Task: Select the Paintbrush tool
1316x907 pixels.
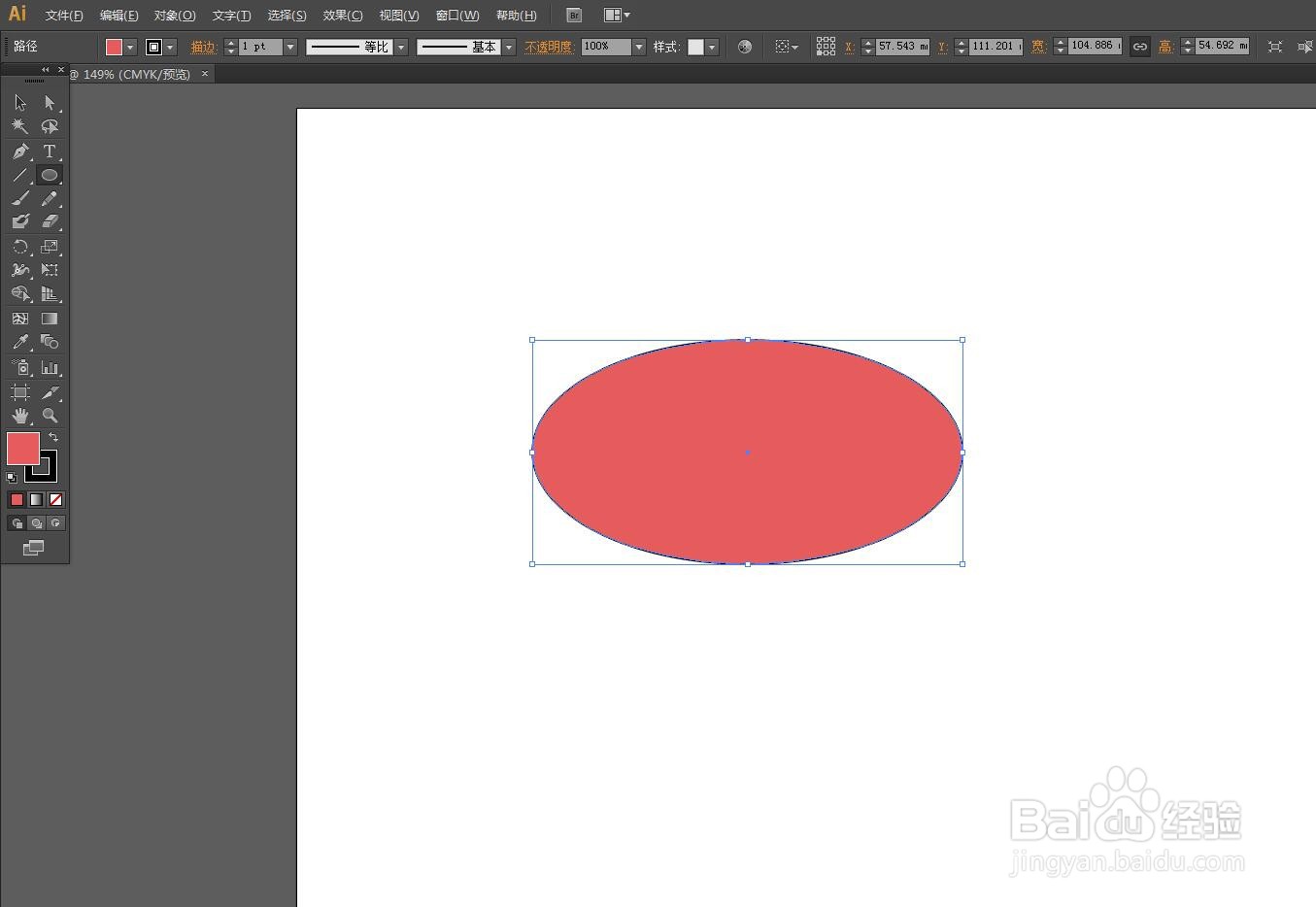Action: click(20, 198)
